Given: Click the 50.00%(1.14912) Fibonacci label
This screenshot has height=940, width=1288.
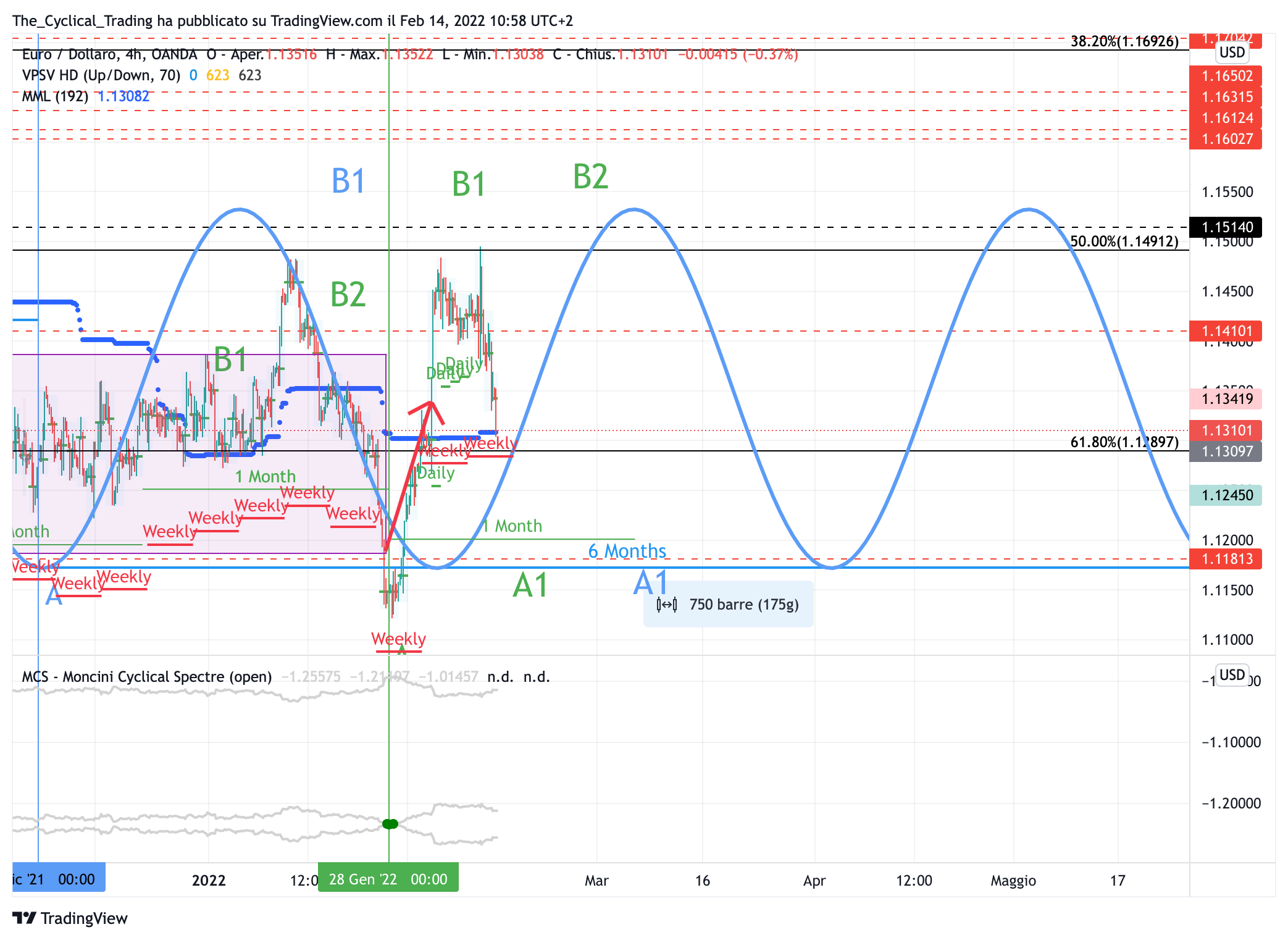Looking at the screenshot, I should point(1124,241).
